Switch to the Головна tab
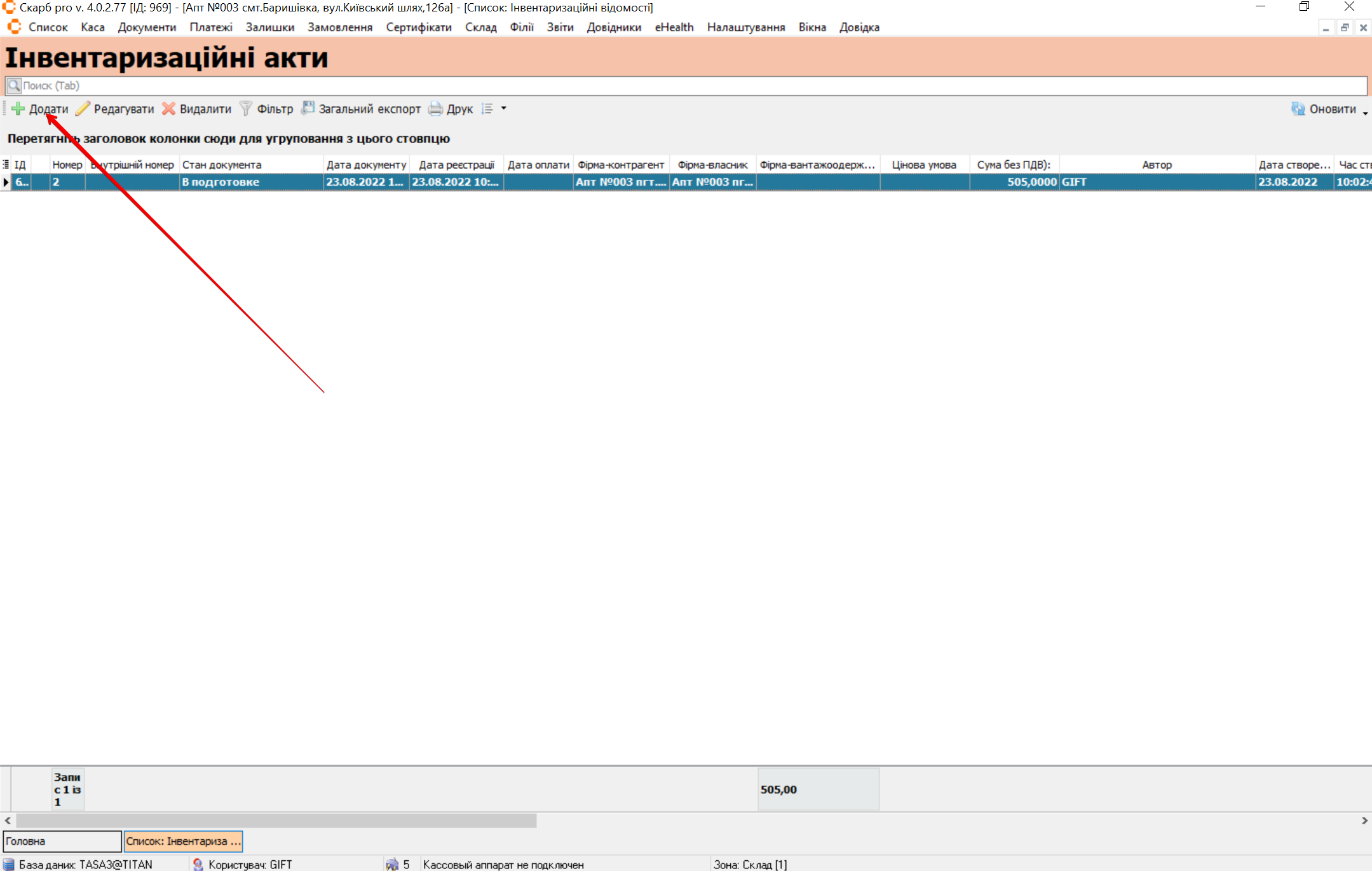 point(62,841)
